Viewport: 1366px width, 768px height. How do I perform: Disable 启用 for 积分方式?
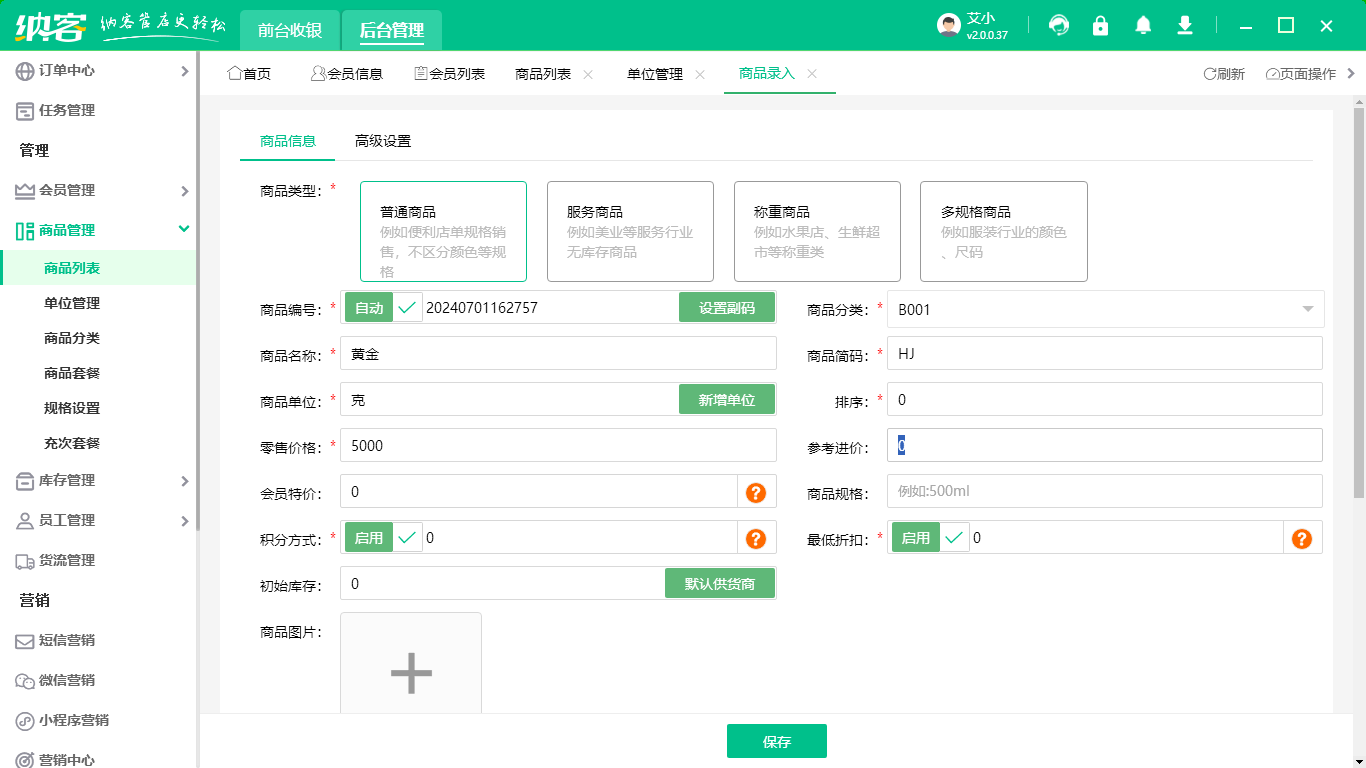point(370,537)
